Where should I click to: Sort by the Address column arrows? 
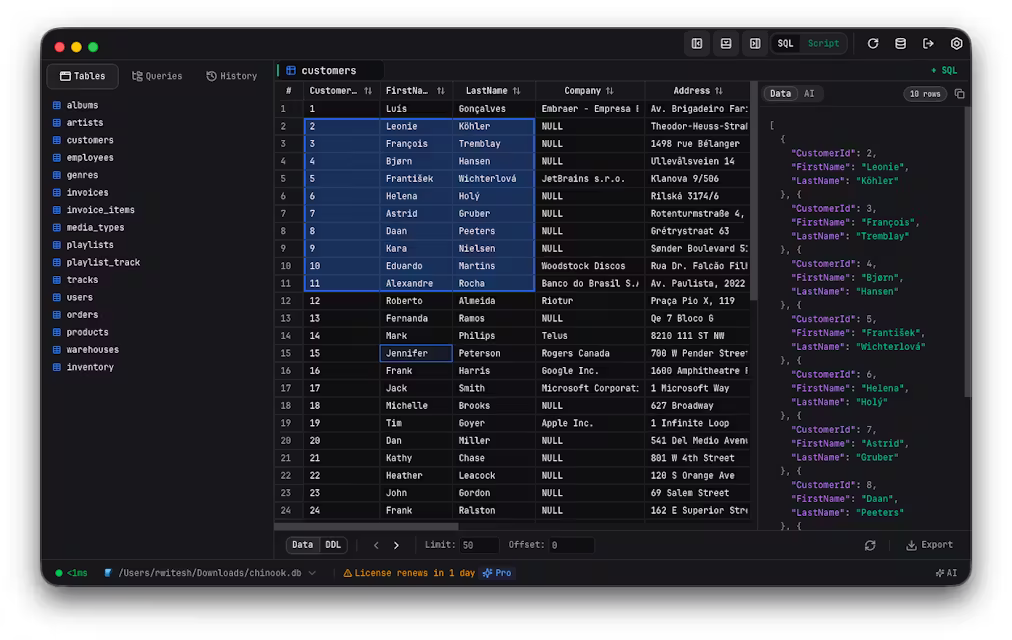(x=719, y=91)
